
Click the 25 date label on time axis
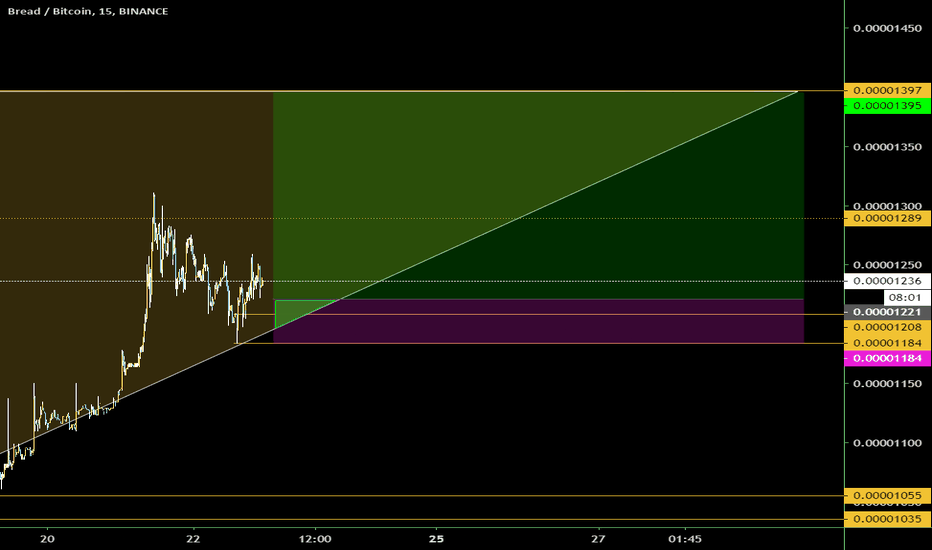coord(436,539)
